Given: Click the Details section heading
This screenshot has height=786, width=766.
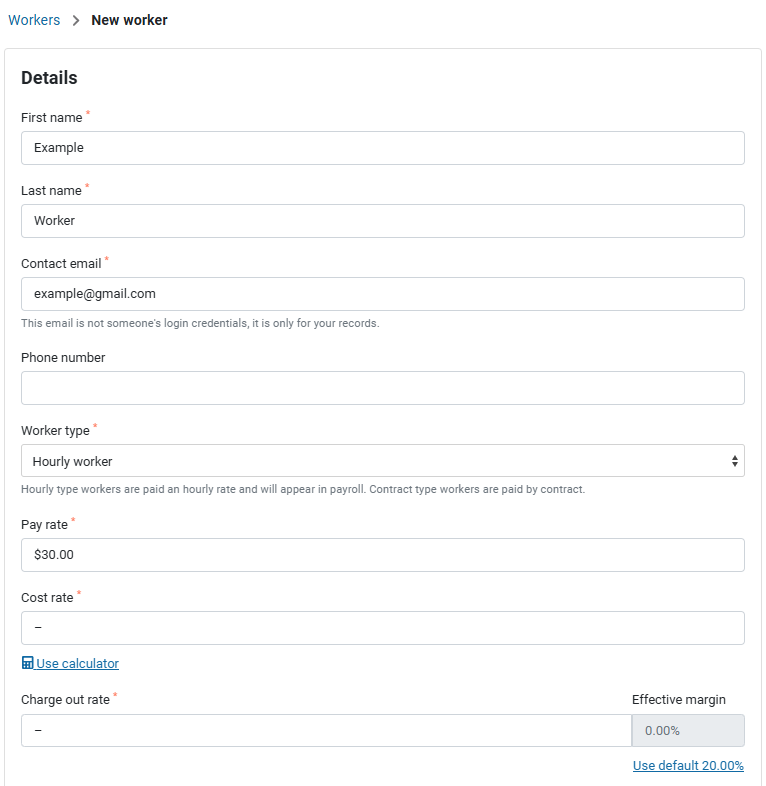Looking at the screenshot, I should [x=49, y=78].
